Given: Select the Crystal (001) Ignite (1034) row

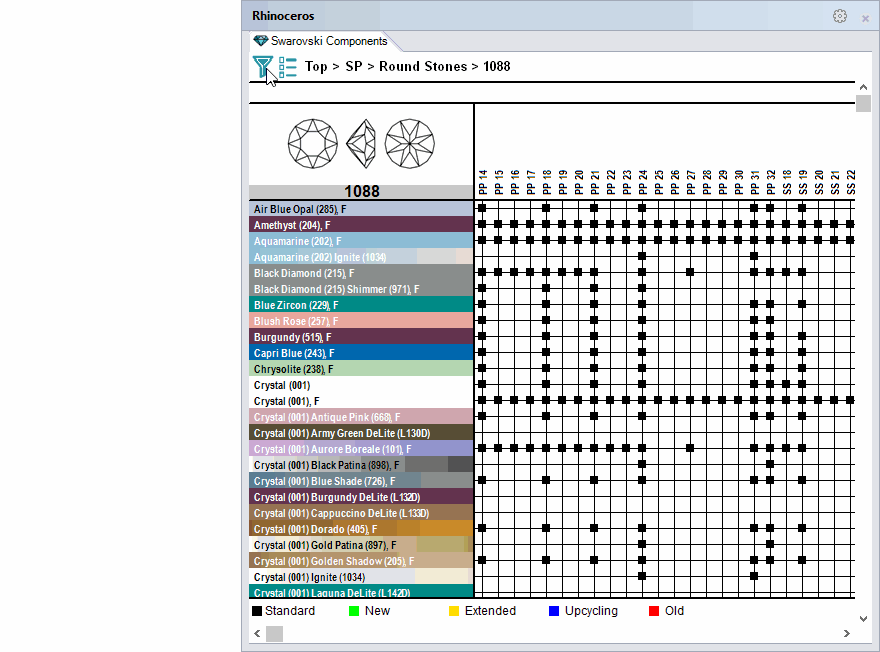Looking at the screenshot, I should pyautogui.click(x=361, y=577).
